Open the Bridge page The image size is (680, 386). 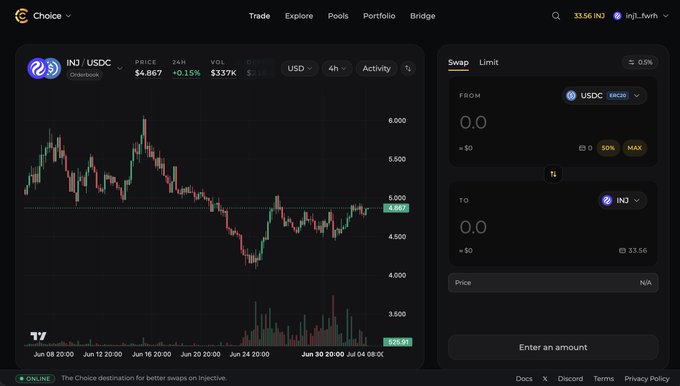(x=422, y=16)
